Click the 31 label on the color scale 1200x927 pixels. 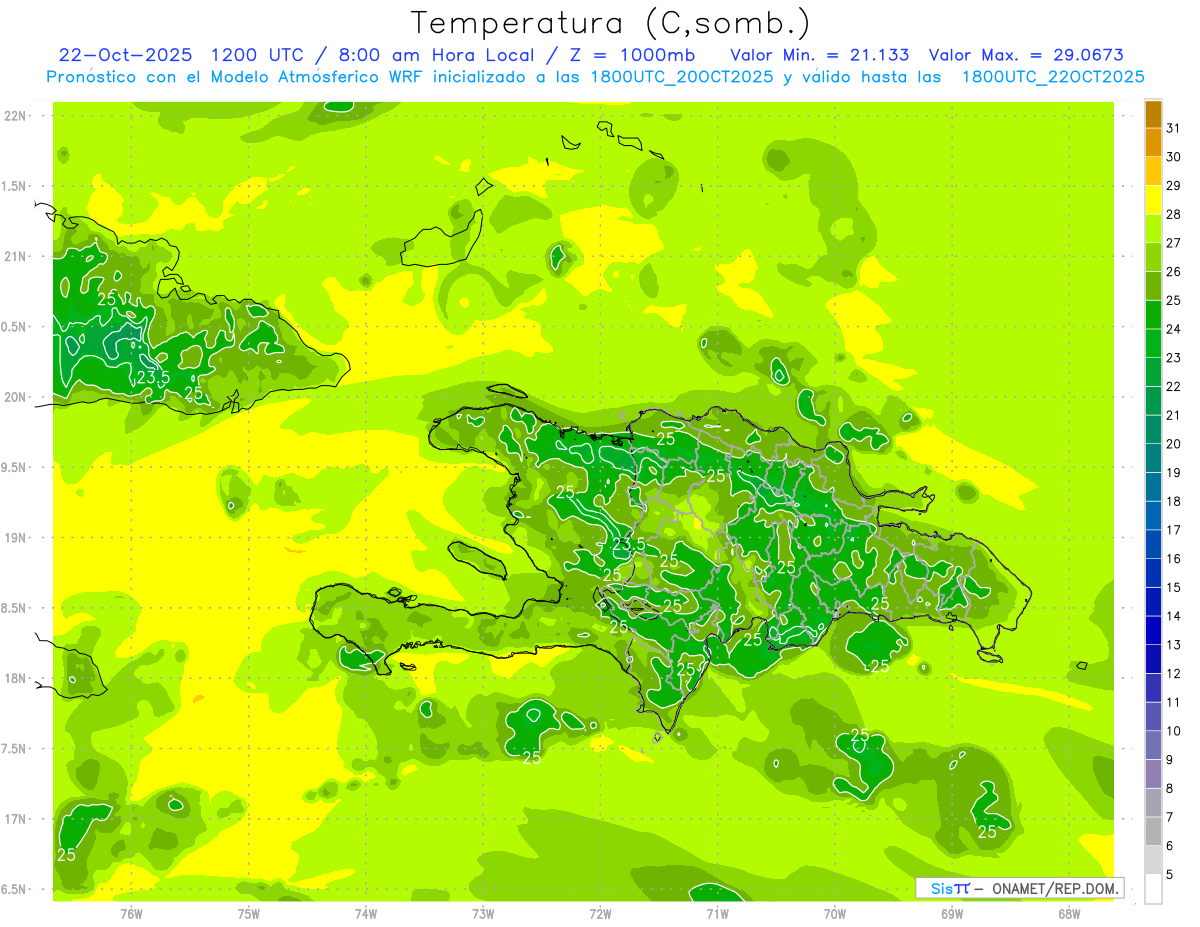(1174, 128)
